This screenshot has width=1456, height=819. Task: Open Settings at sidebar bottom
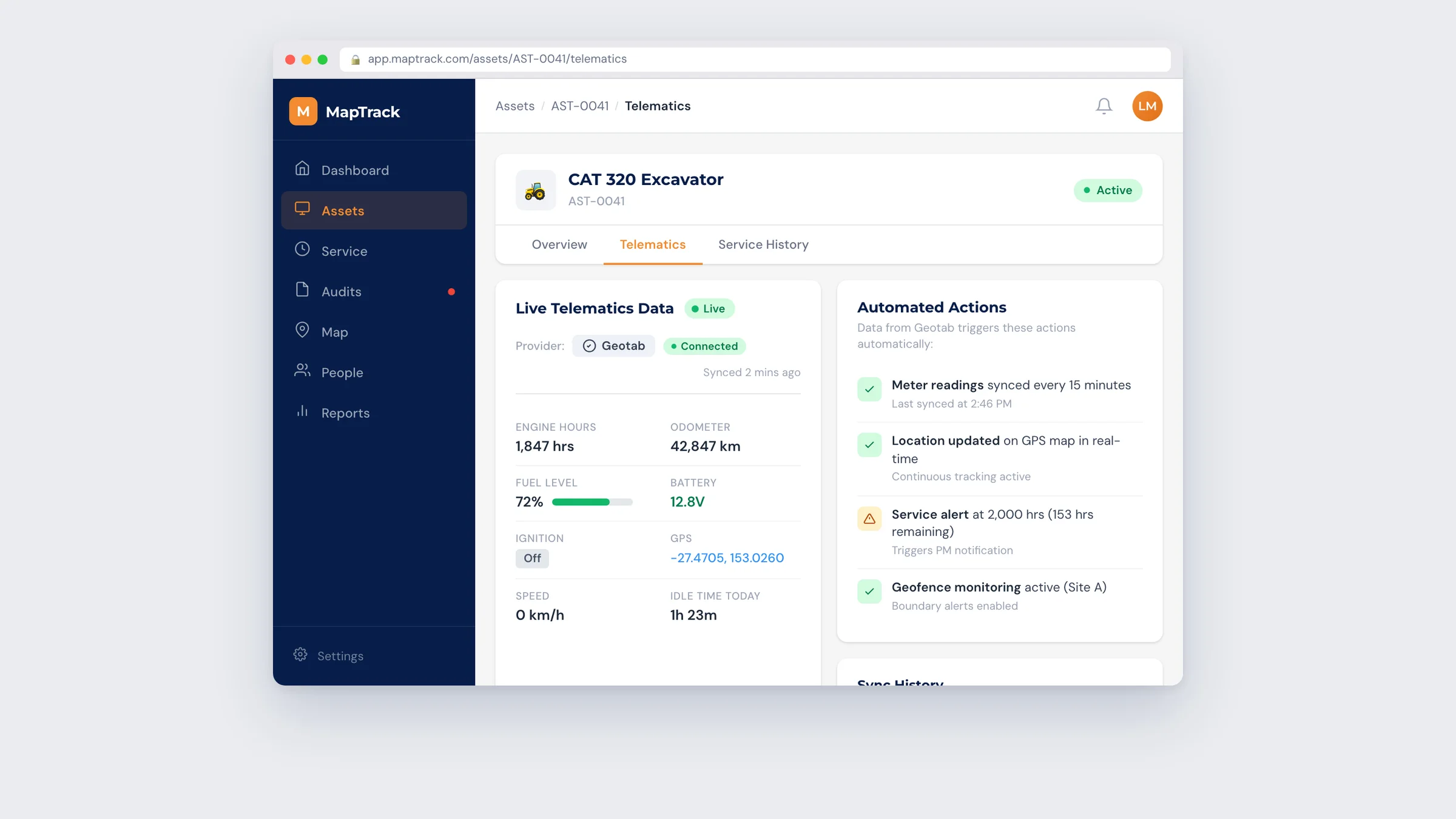click(x=328, y=656)
